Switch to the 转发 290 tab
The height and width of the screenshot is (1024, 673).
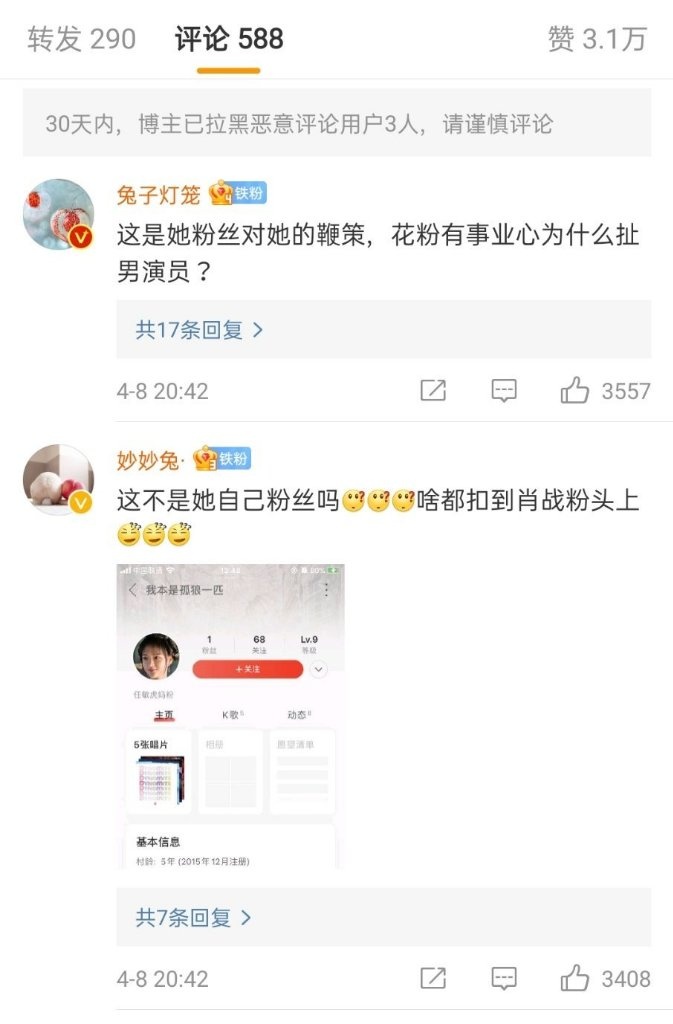point(82,39)
